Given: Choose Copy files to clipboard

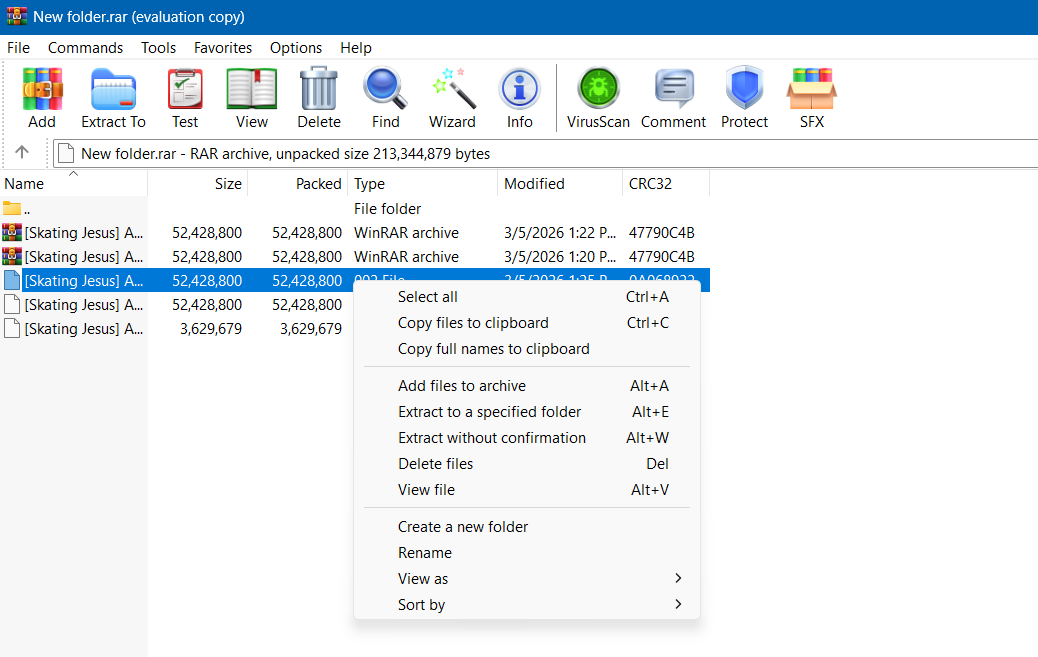Looking at the screenshot, I should pyautogui.click(x=527, y=323).
